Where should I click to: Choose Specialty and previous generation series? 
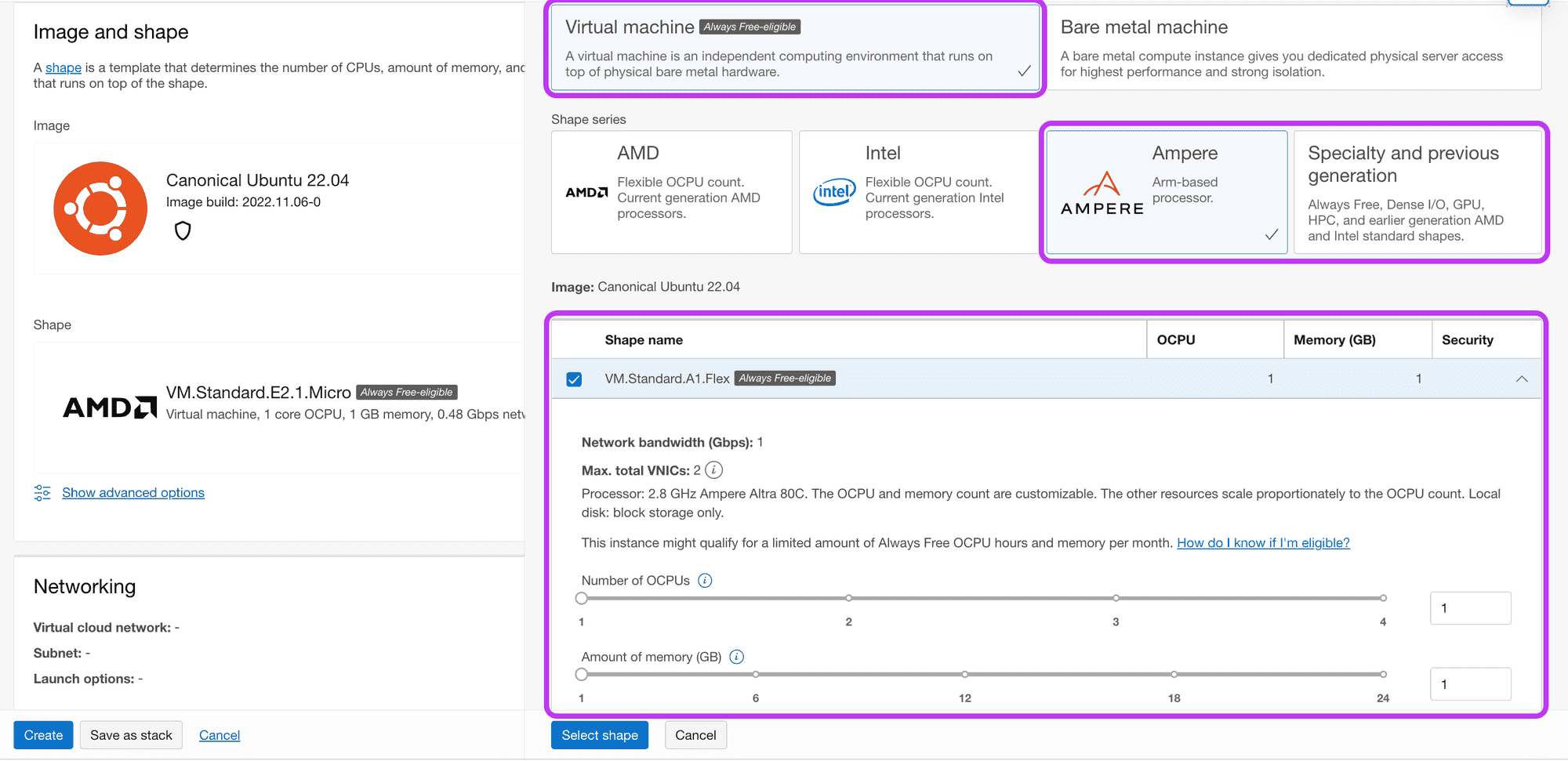tap(1417, 192)
